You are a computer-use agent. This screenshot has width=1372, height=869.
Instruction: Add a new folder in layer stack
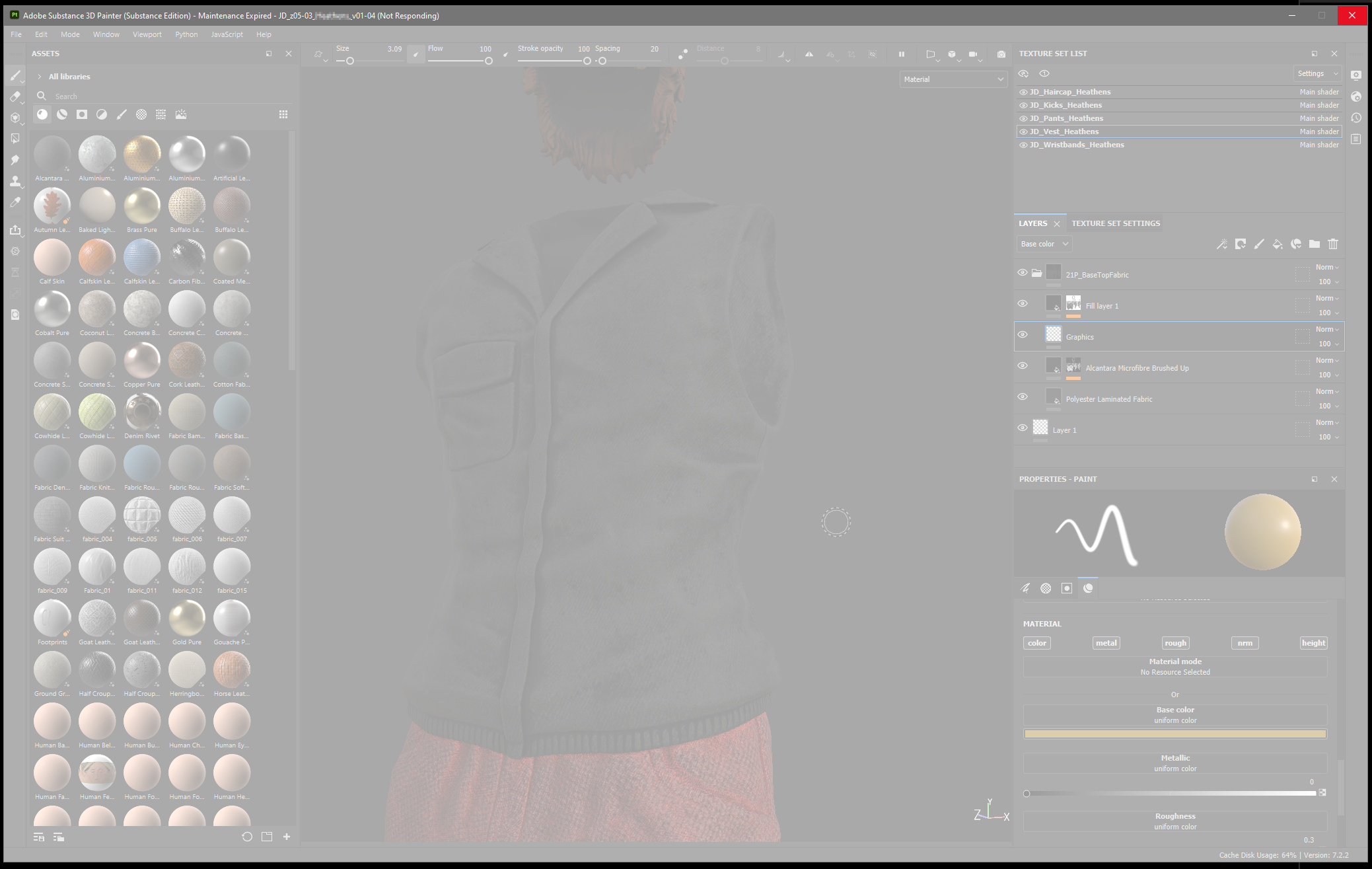tap(1315, 244)
